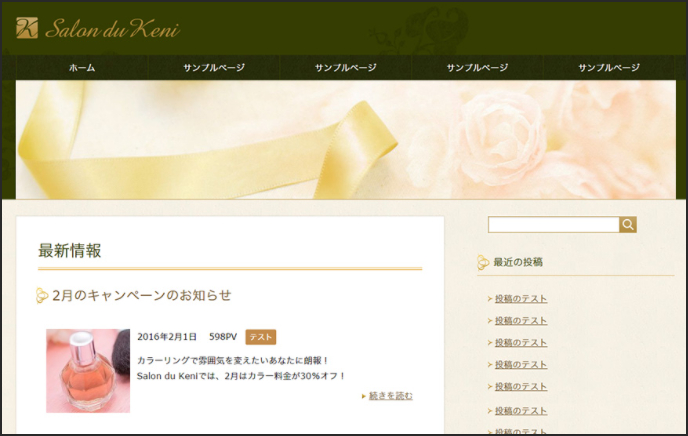Click the gold K logo icon
Image resolution: width=688 pixels, height=436 pixels.
(x=27, y=28)
